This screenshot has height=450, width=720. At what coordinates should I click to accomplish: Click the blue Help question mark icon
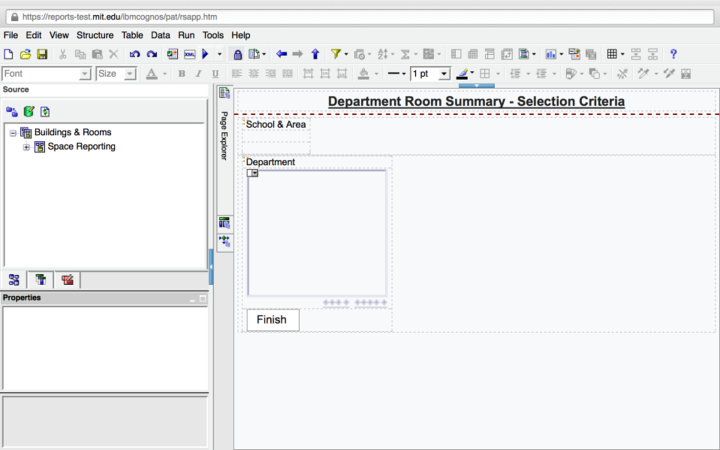pyautogui.click(x=673, y=54)
